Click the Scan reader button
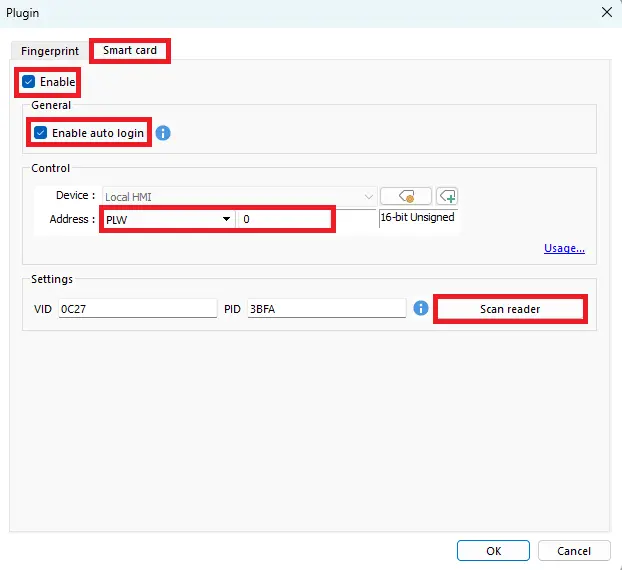The width and height of the screenshot is (622, 570). [x=510, y=309]
